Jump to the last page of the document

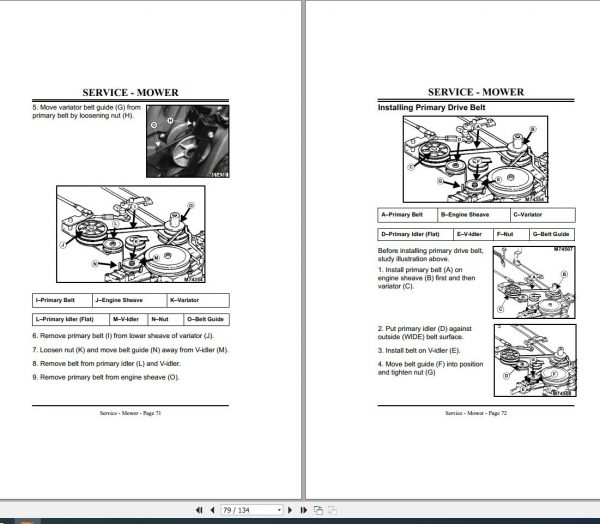(x=304, y=510)
